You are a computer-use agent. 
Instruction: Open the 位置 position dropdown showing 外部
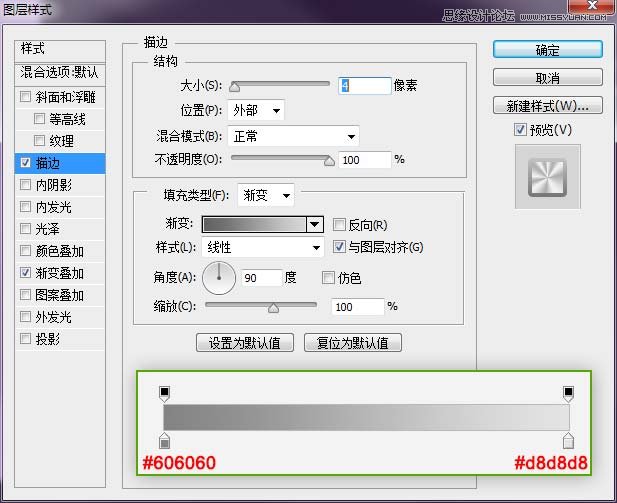256,110
